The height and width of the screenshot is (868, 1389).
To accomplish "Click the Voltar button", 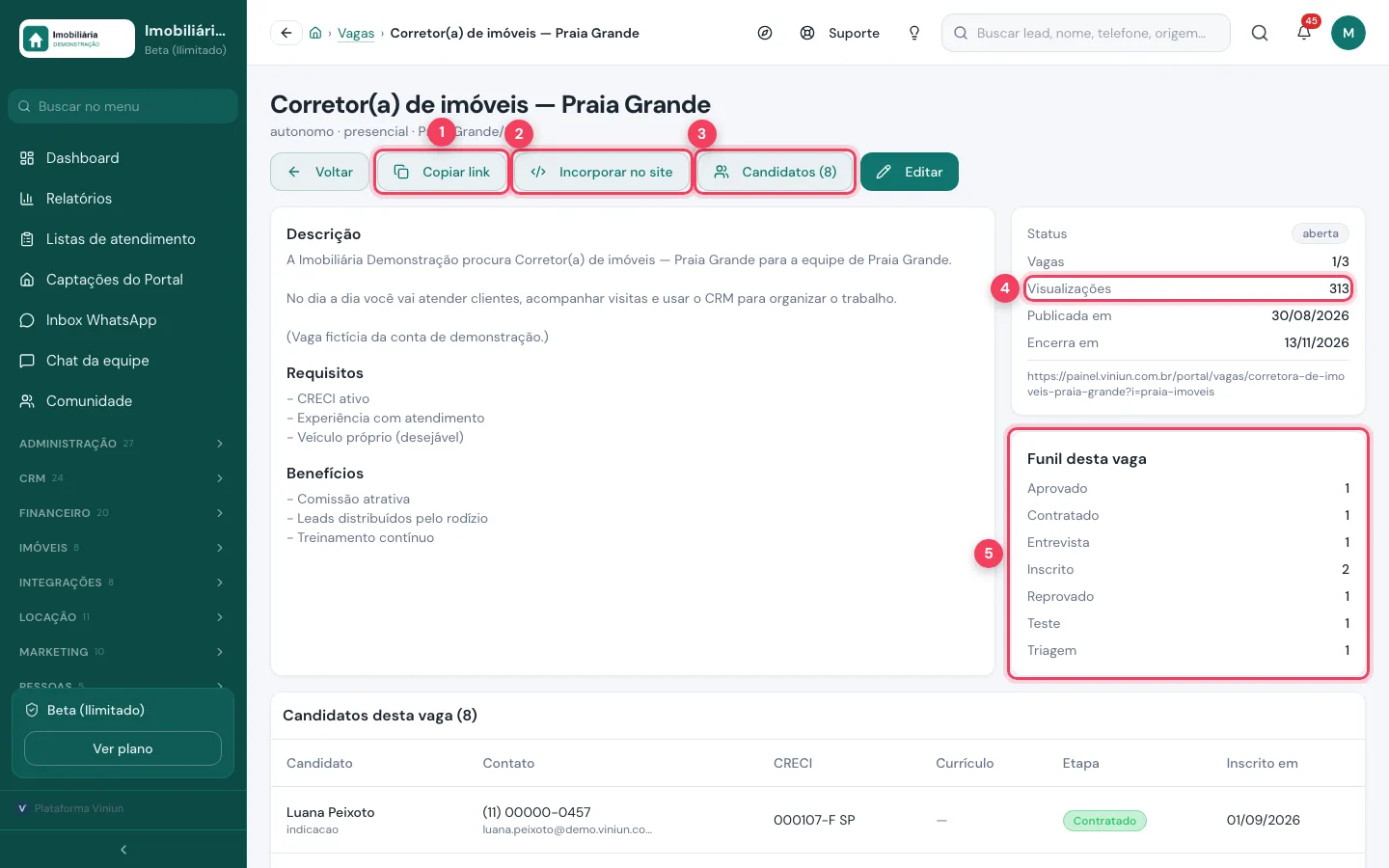I will point(320,172).
